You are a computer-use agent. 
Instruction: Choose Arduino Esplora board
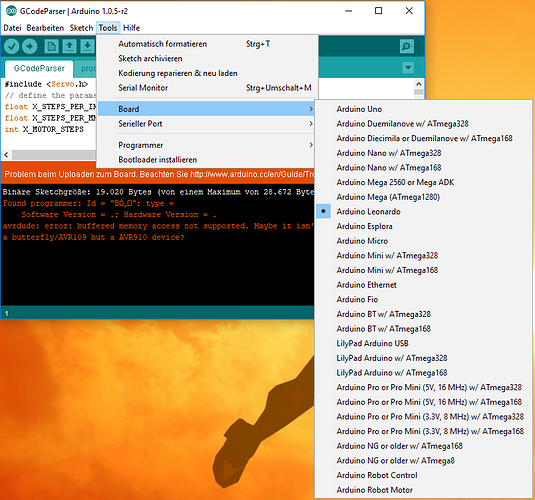[424, 226]
